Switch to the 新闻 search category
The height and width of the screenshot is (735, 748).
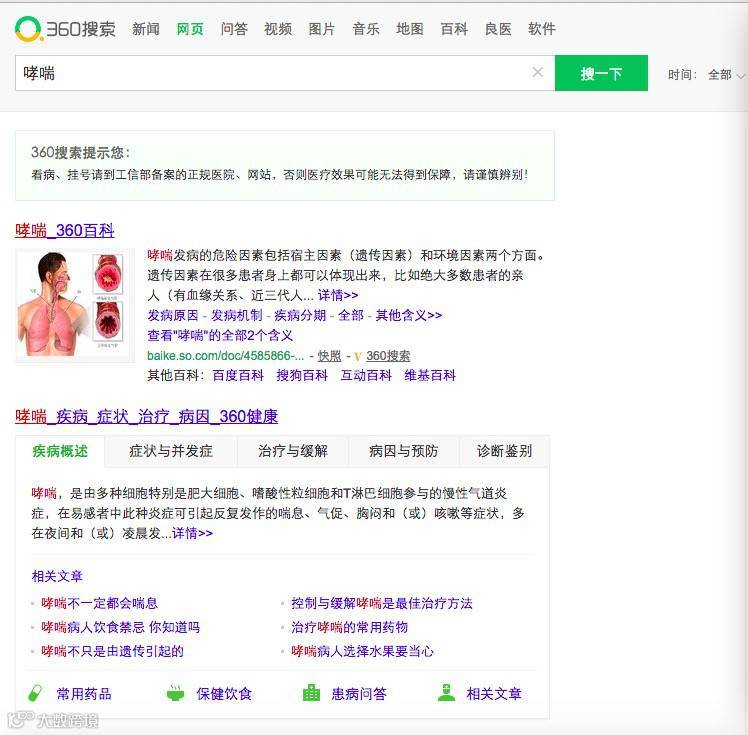click(145, 29)
